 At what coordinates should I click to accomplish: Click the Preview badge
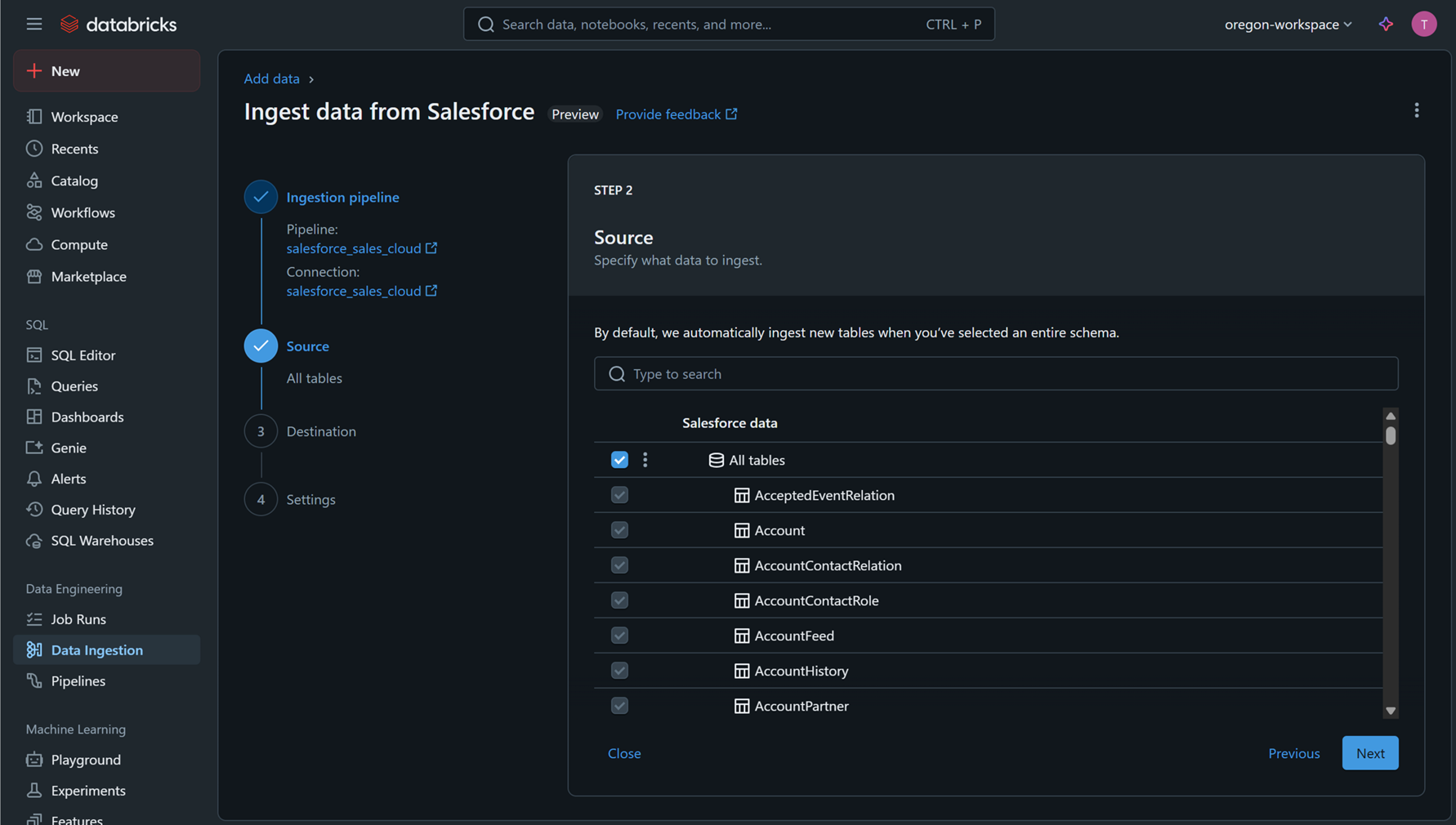tap(575, 114)
